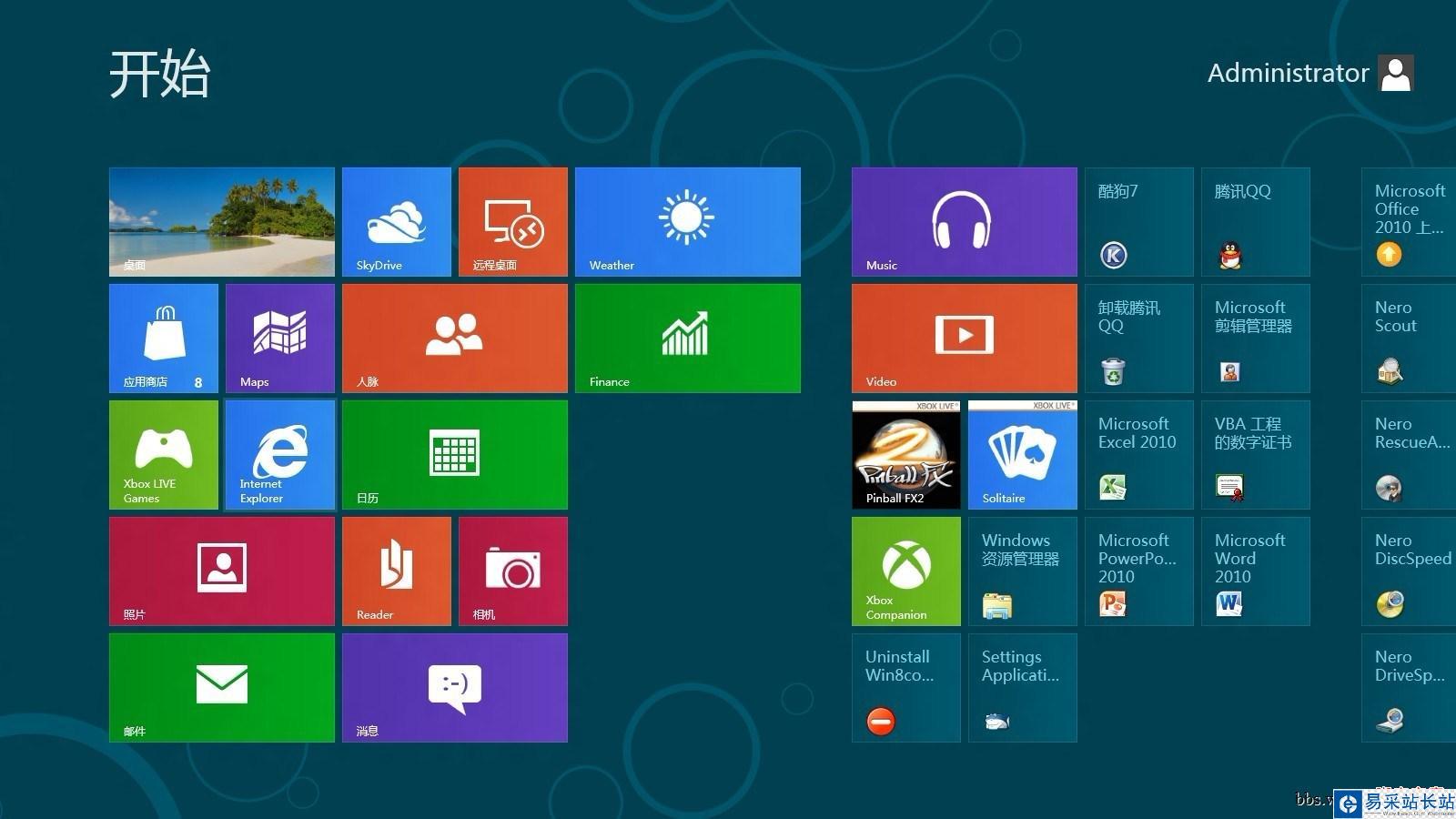Click the Uninstall Win8co... tile
The width and height of the screenshot is (1456, 819).
pos(906,688)
